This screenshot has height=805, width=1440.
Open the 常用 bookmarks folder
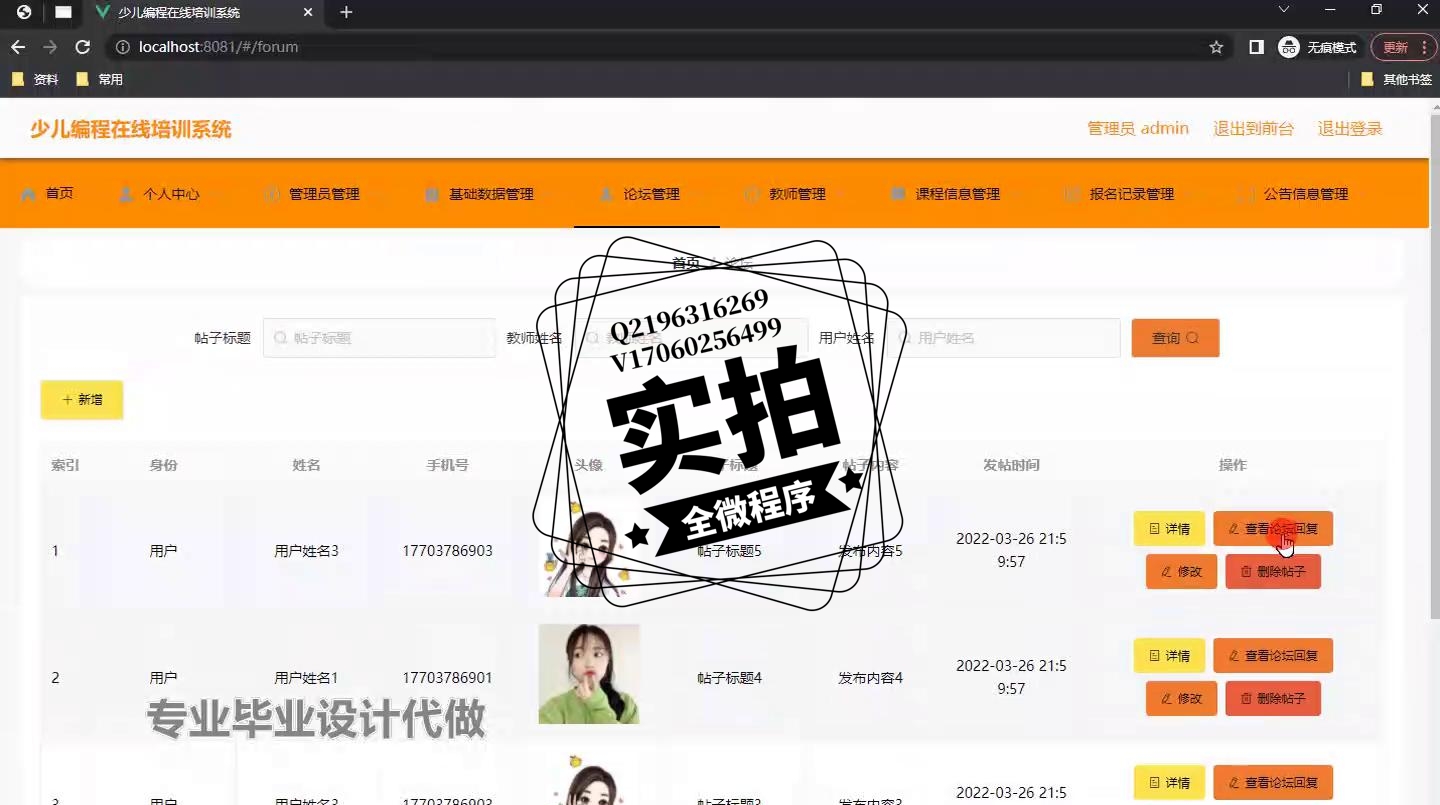click(100, 79)
